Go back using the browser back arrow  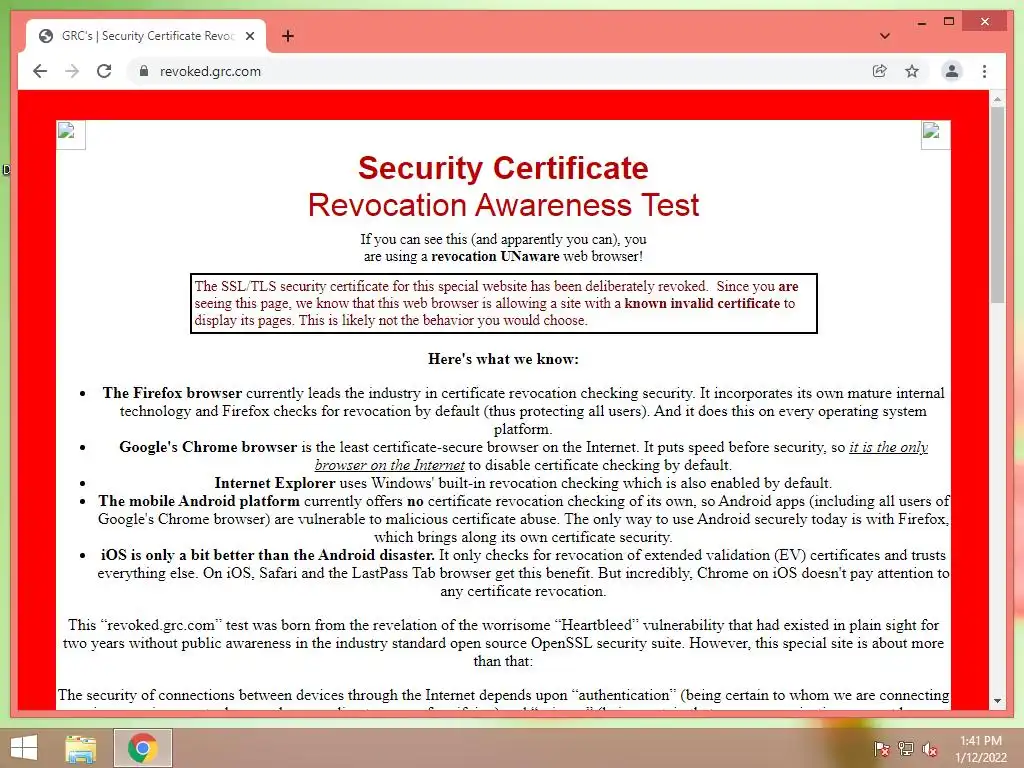[x=40, y=71]
